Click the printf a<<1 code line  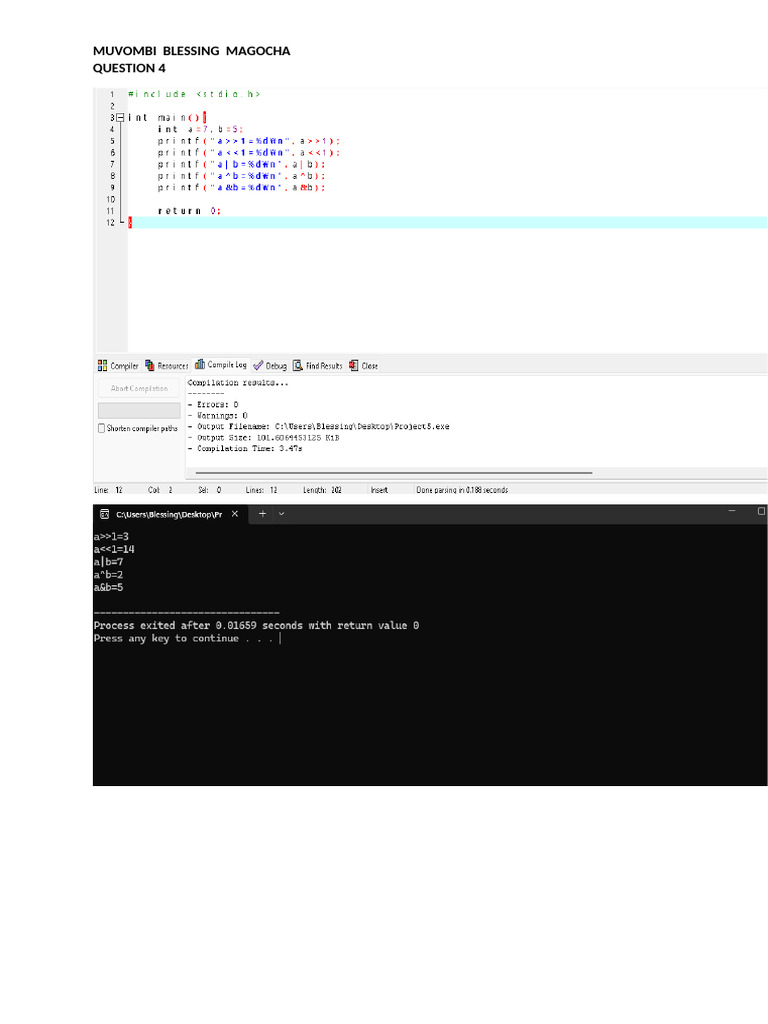point(249,153)
